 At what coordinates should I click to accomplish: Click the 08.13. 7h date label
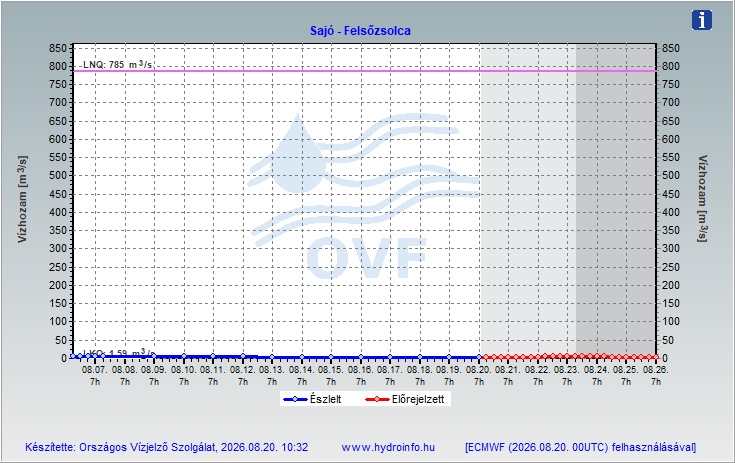272,375
